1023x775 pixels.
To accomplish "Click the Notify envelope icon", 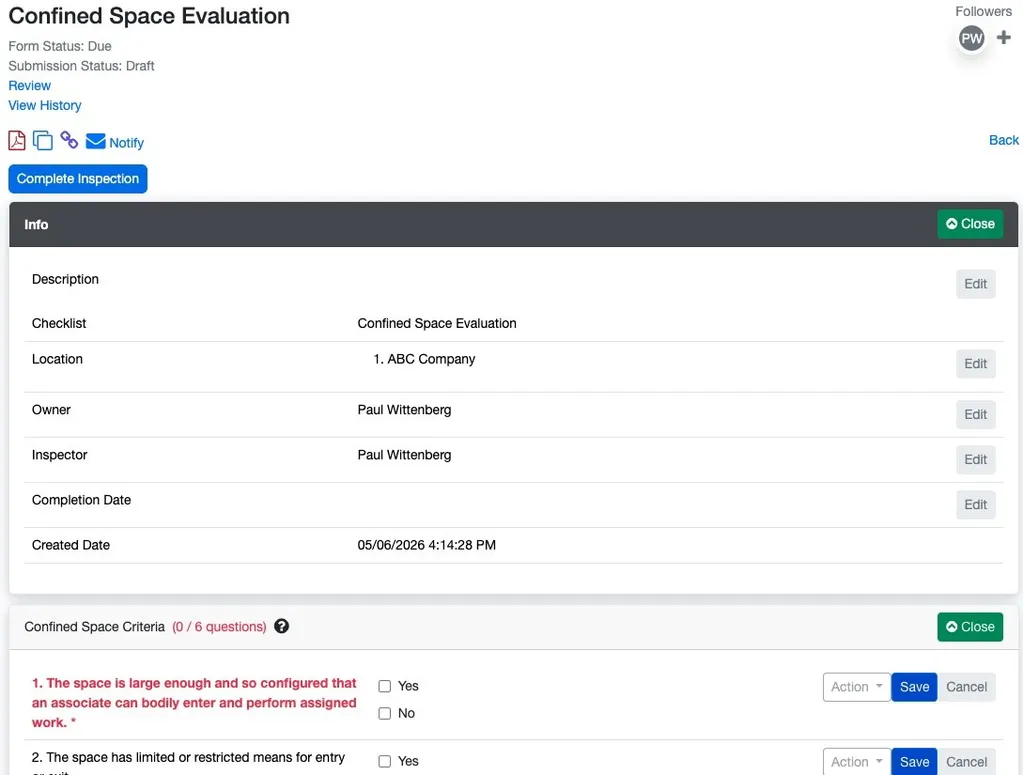I will pos(95,141).
